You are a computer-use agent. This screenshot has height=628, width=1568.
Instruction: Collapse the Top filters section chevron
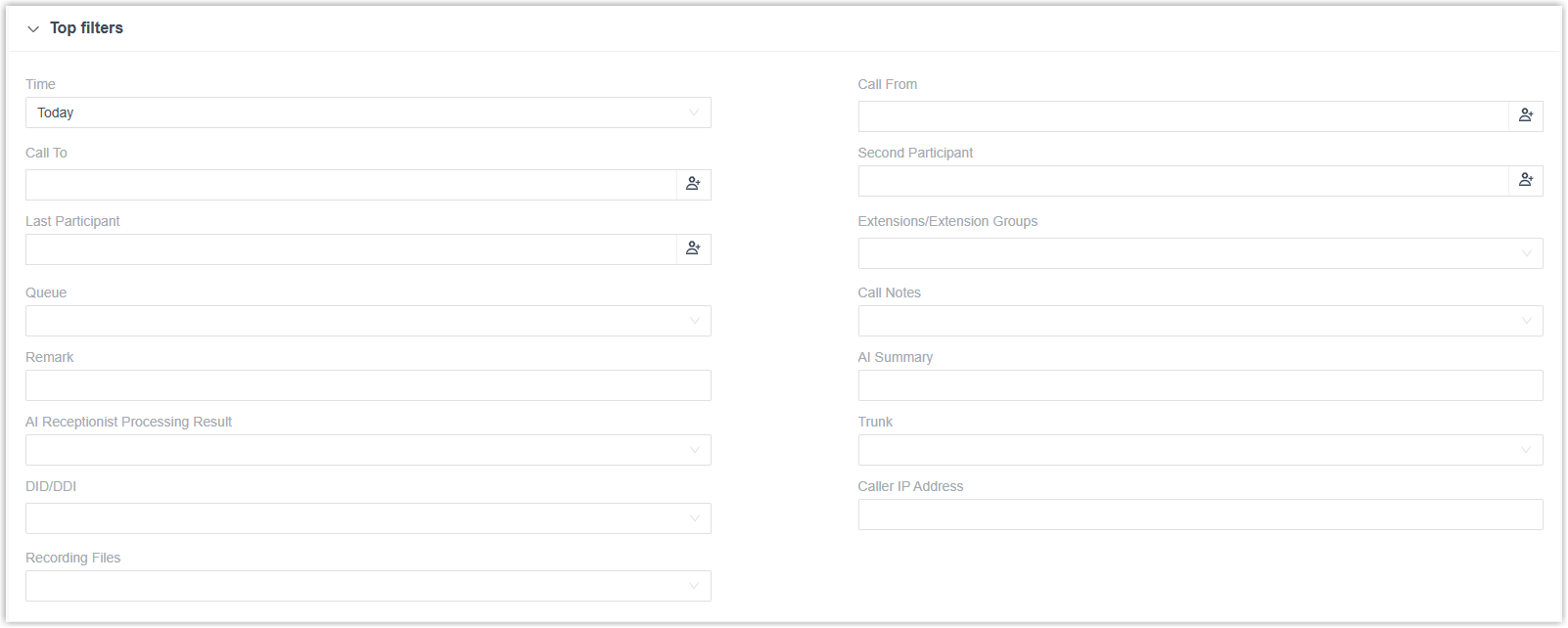(x=33, y=29)
